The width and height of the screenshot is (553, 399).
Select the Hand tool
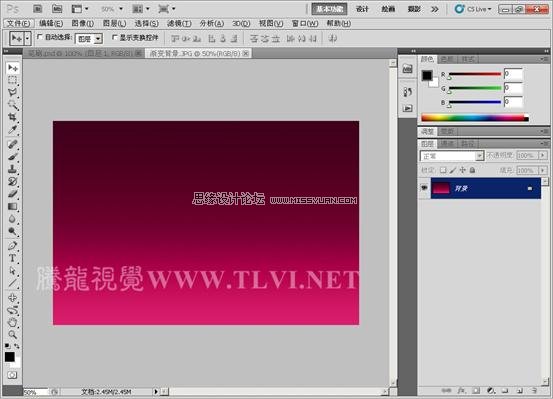(x=13, y=322)
